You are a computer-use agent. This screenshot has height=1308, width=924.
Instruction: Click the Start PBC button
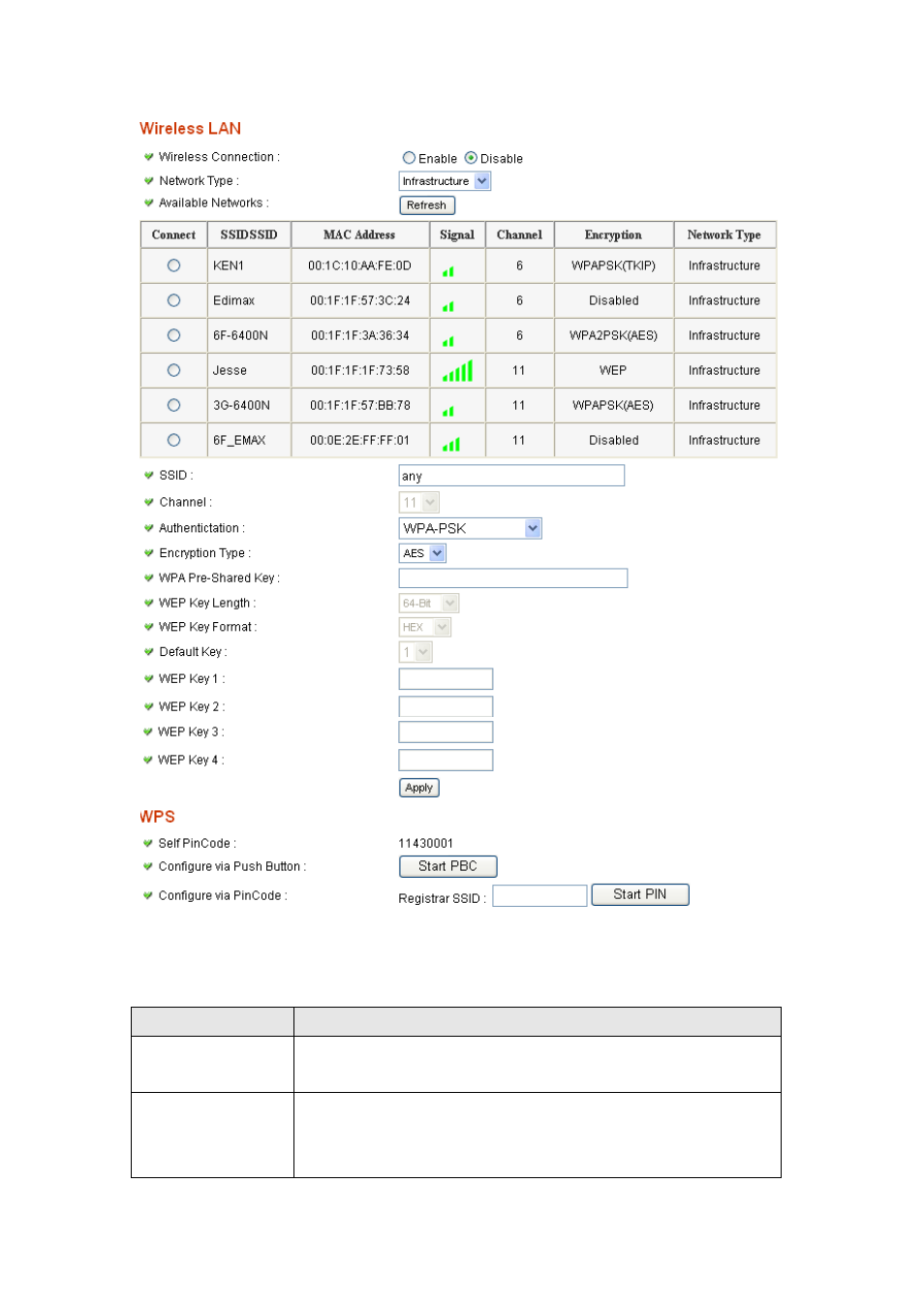447,866
